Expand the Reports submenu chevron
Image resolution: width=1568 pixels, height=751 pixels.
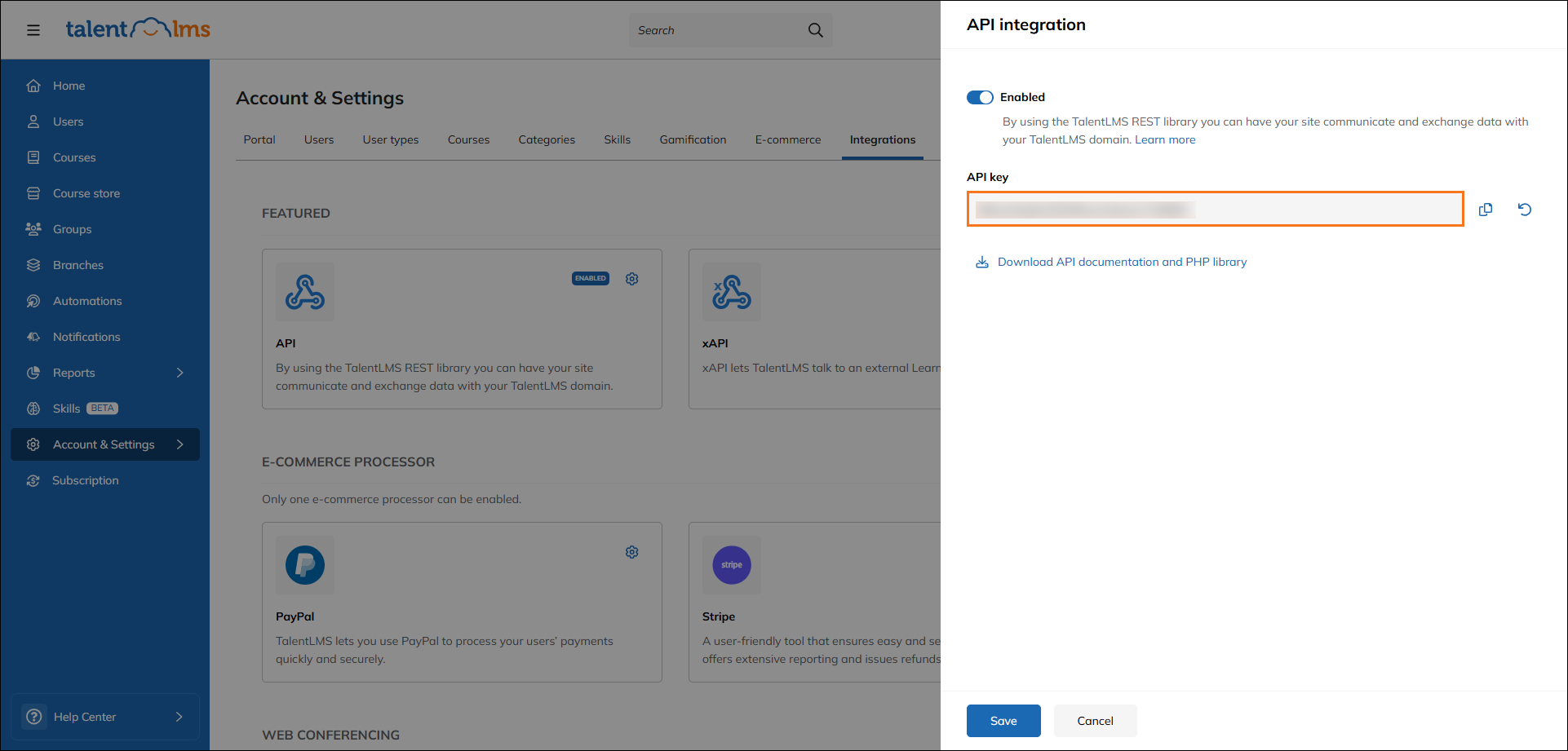coord(180,373)
